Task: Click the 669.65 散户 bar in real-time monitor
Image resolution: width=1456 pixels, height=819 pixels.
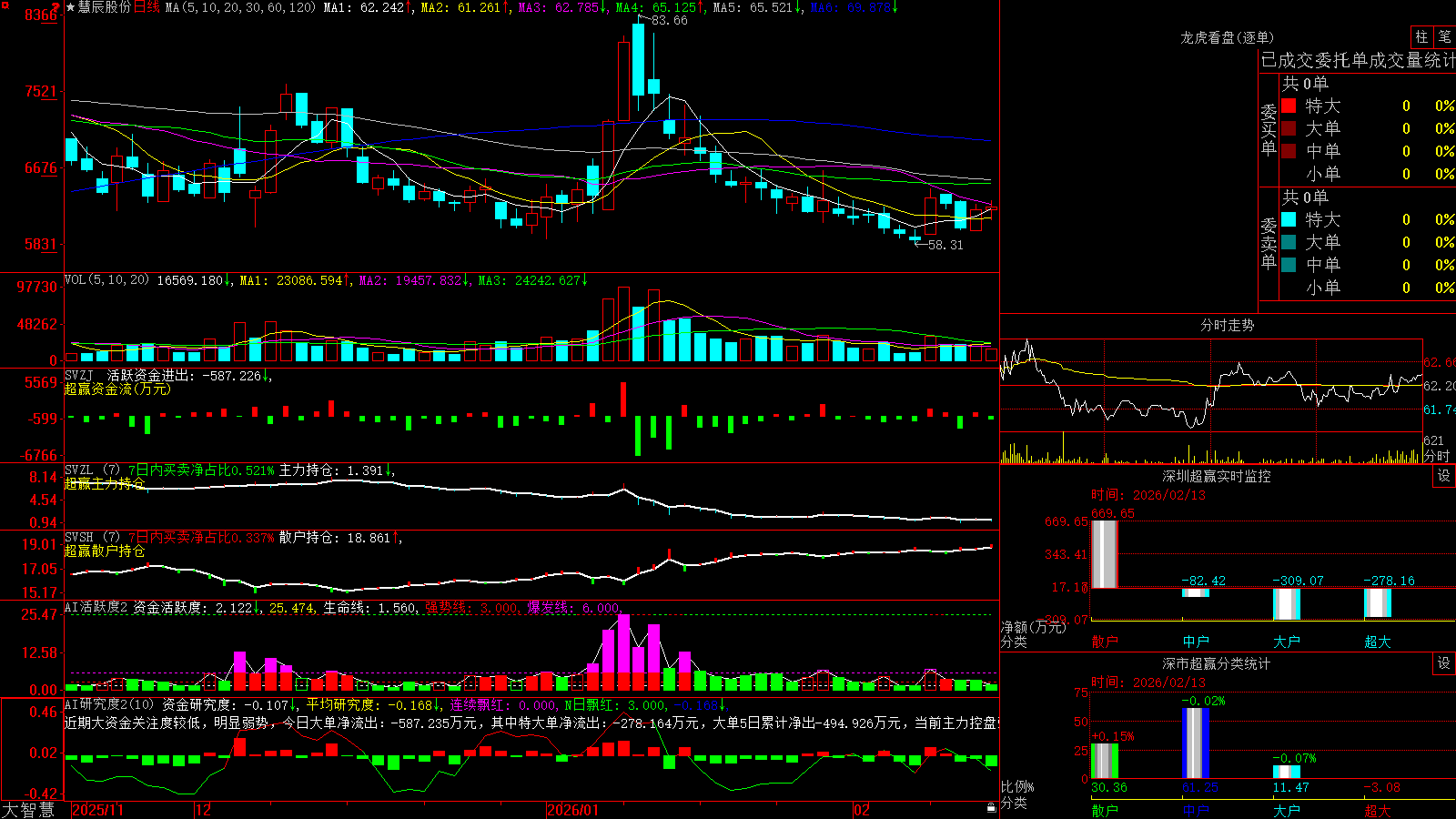Action: pyautogui.click(x=1104, y=554)
